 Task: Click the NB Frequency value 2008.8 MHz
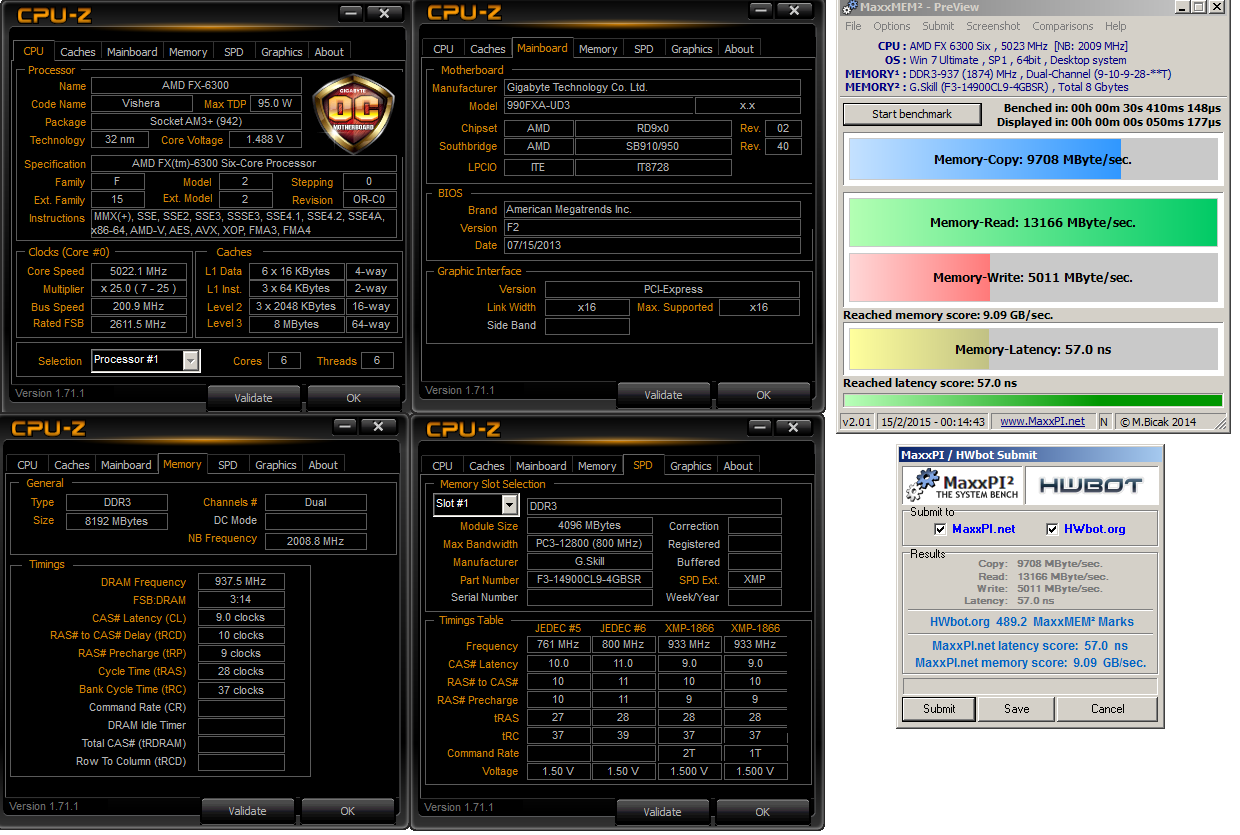click(x=316, y=541)
